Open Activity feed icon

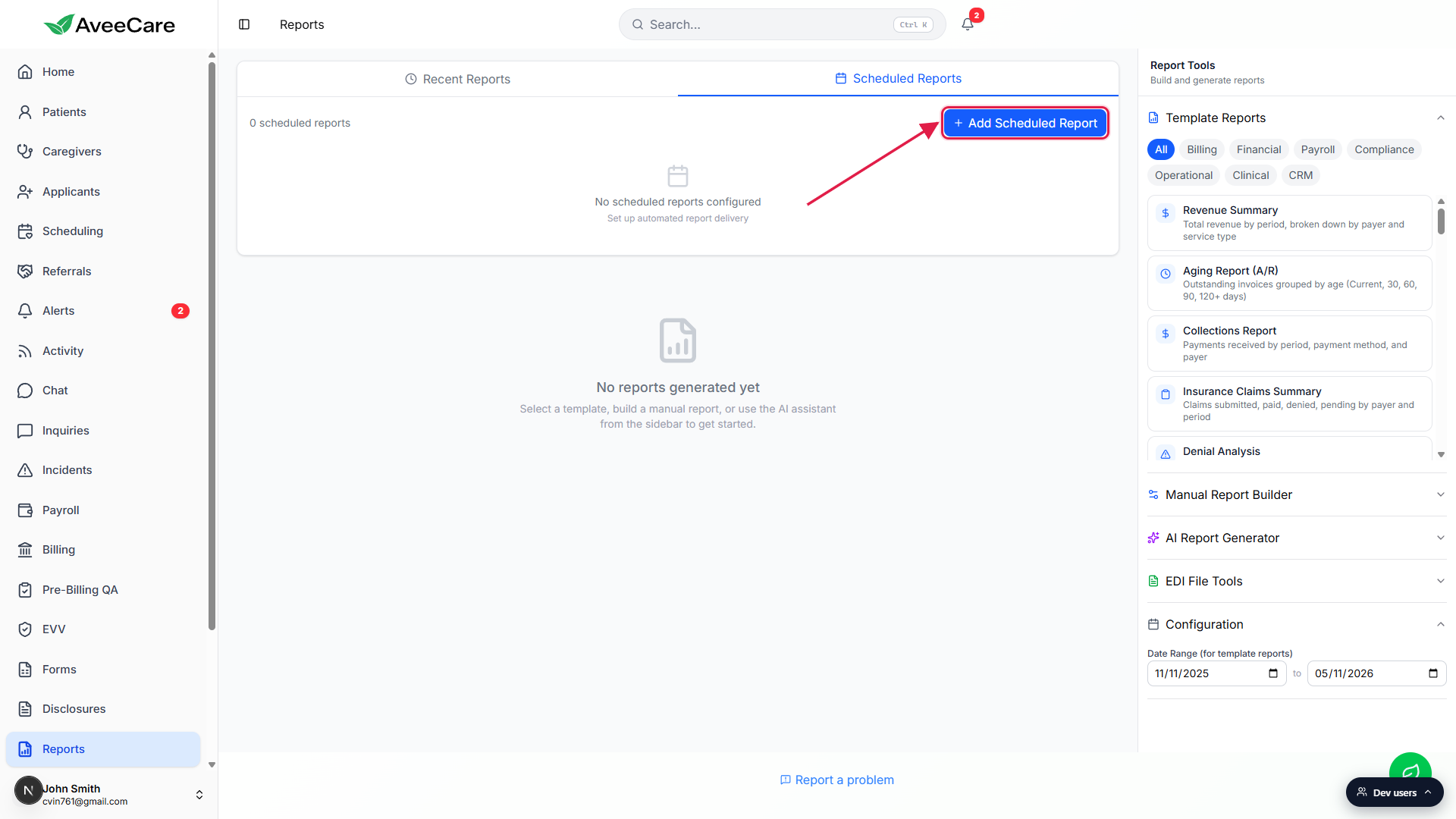[25, 351]
